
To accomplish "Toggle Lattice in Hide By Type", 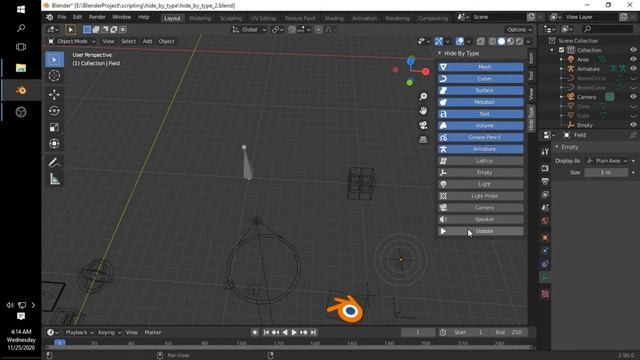I will click(x=481, y=161).
